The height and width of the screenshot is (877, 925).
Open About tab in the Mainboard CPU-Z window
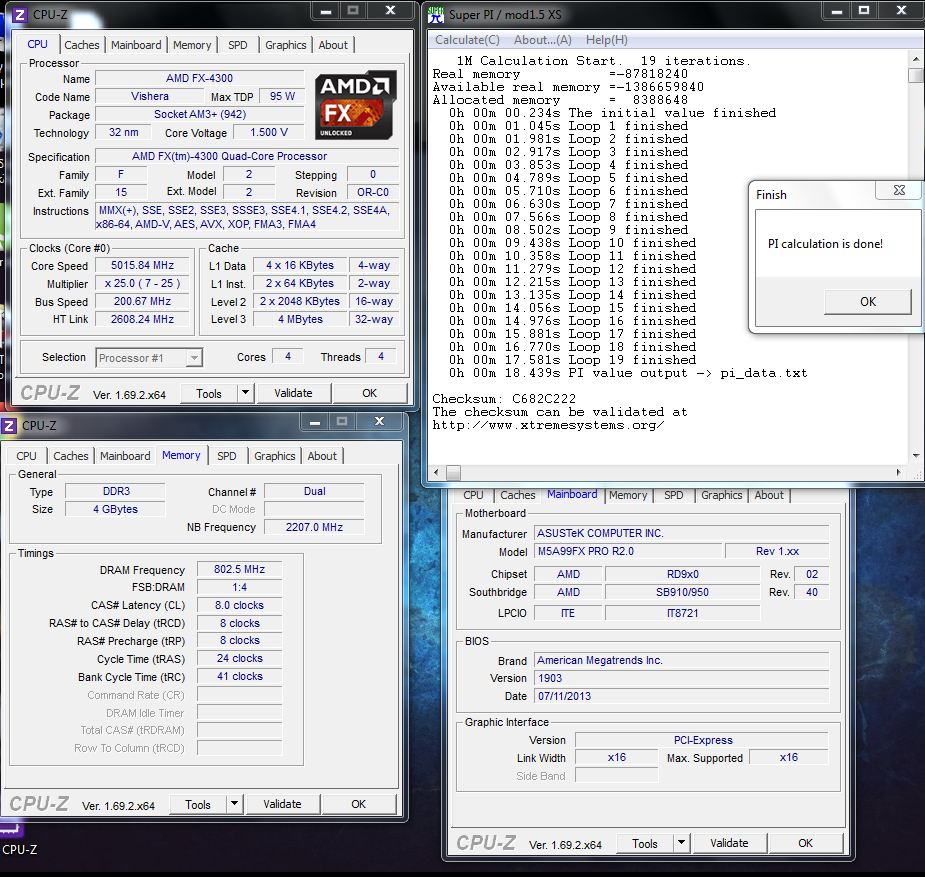(769, 495)
